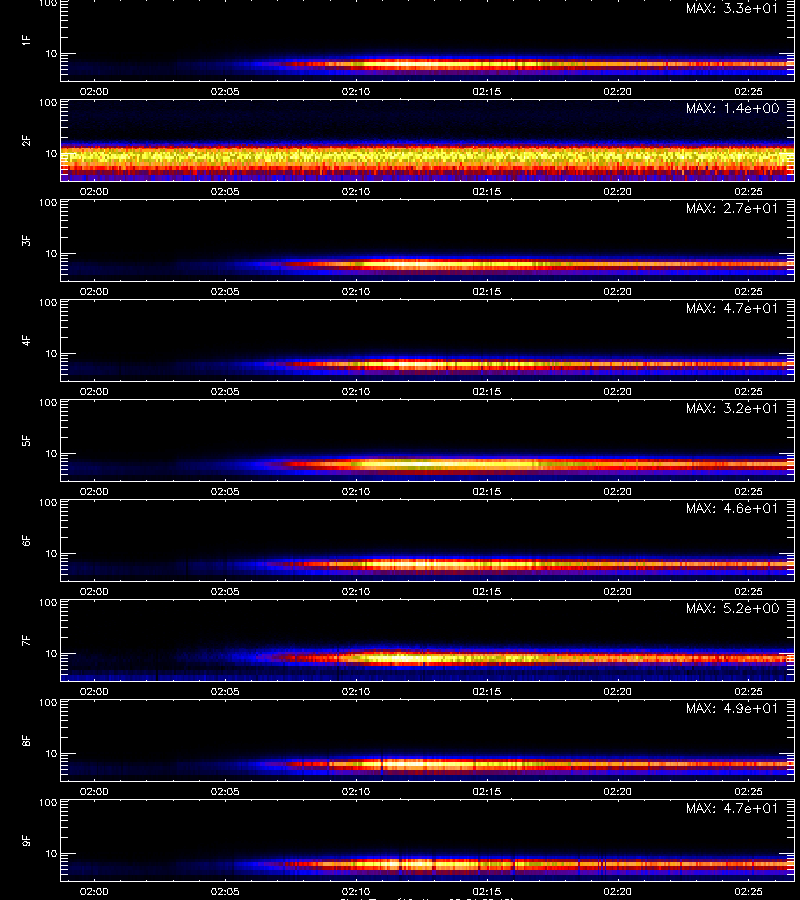The image size is (800, 900).
Task: Click the '02:05' tick below the 4F panel
Action: [x=225, y=391]
